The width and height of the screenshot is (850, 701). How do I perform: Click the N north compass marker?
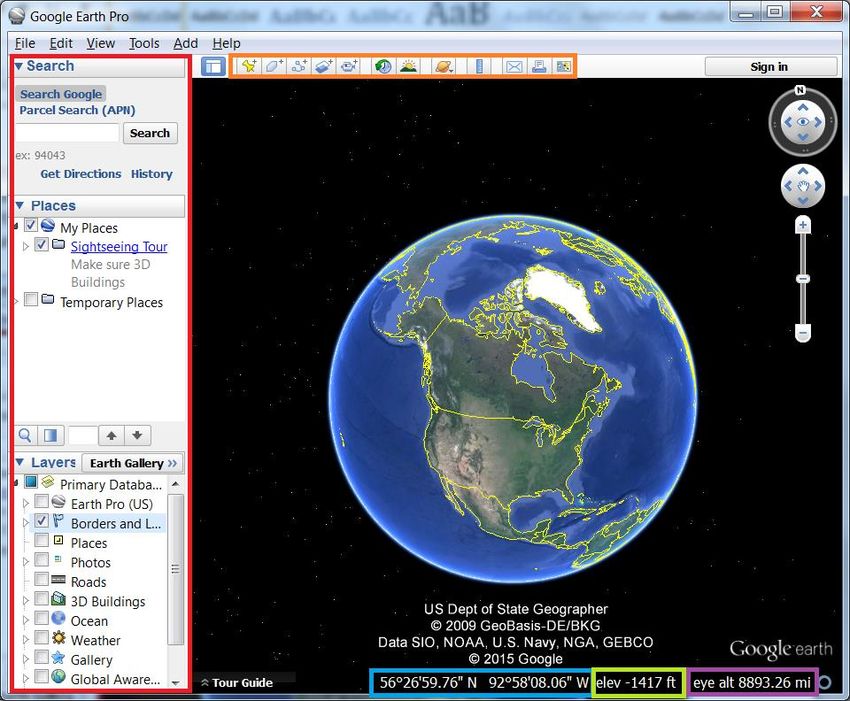point(801,90)
